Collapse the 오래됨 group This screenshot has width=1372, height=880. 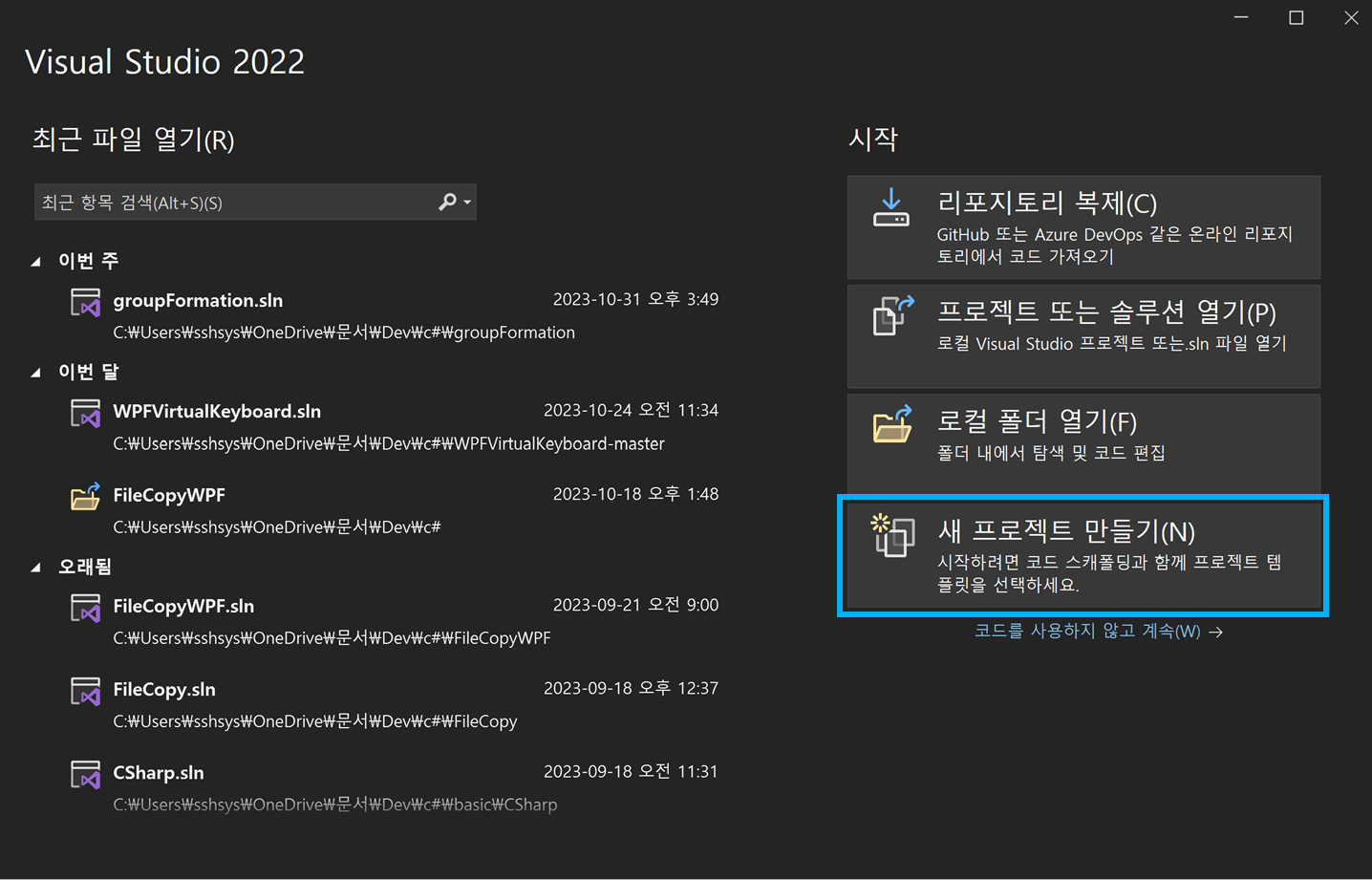point(36,567)
